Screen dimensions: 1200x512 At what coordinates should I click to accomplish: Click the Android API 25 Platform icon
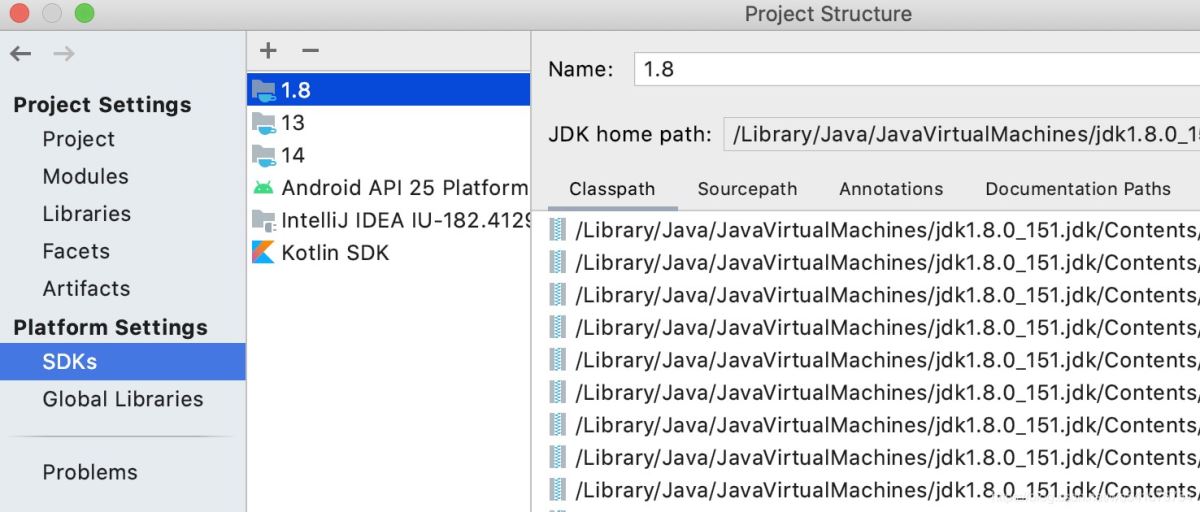[264, 187]
